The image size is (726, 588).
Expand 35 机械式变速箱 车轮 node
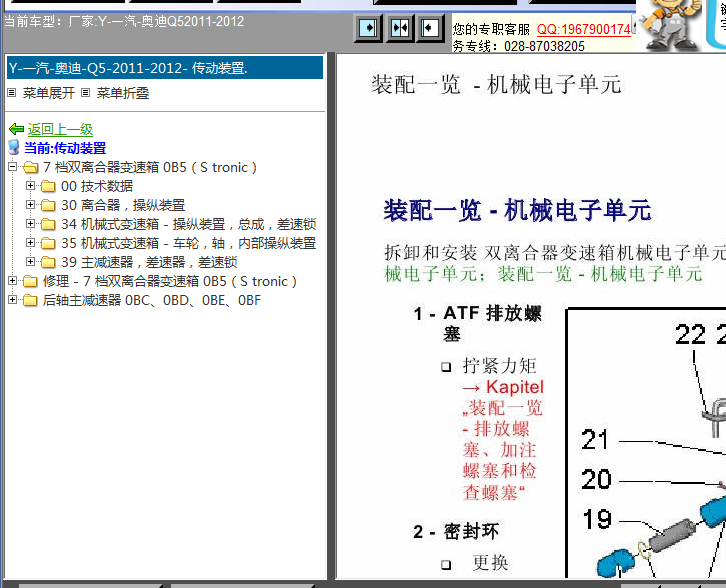coord(30,243)
